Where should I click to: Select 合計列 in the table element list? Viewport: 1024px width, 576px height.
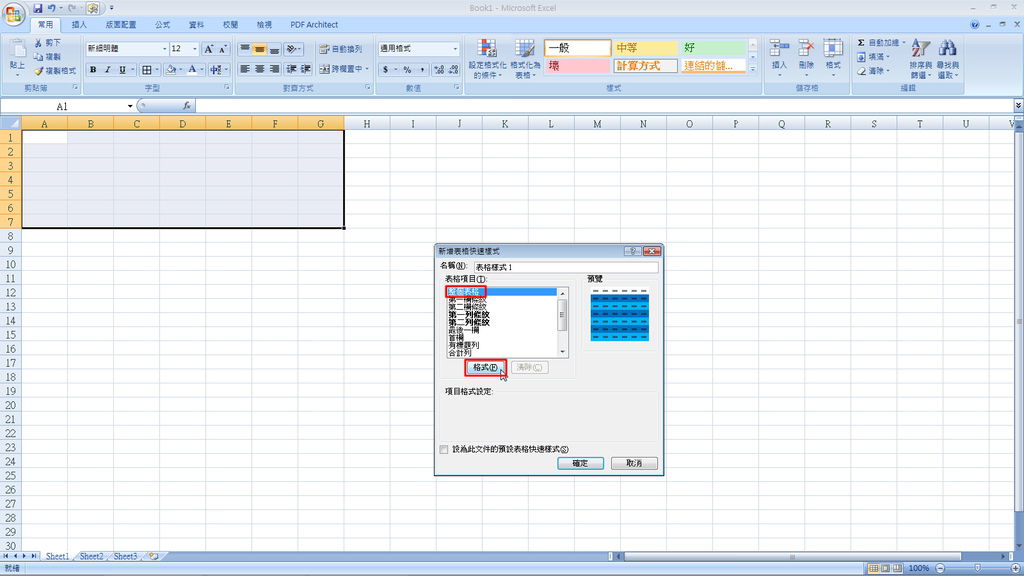(x=460, y=353)
